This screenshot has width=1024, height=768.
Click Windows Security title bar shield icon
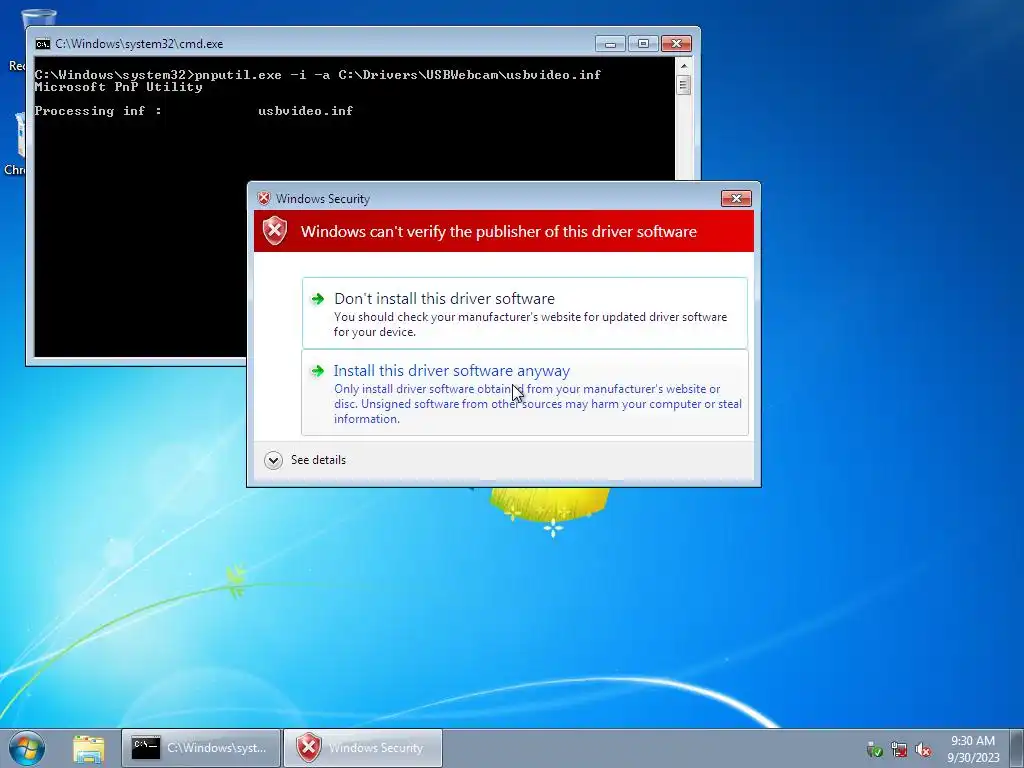point(264,199)
